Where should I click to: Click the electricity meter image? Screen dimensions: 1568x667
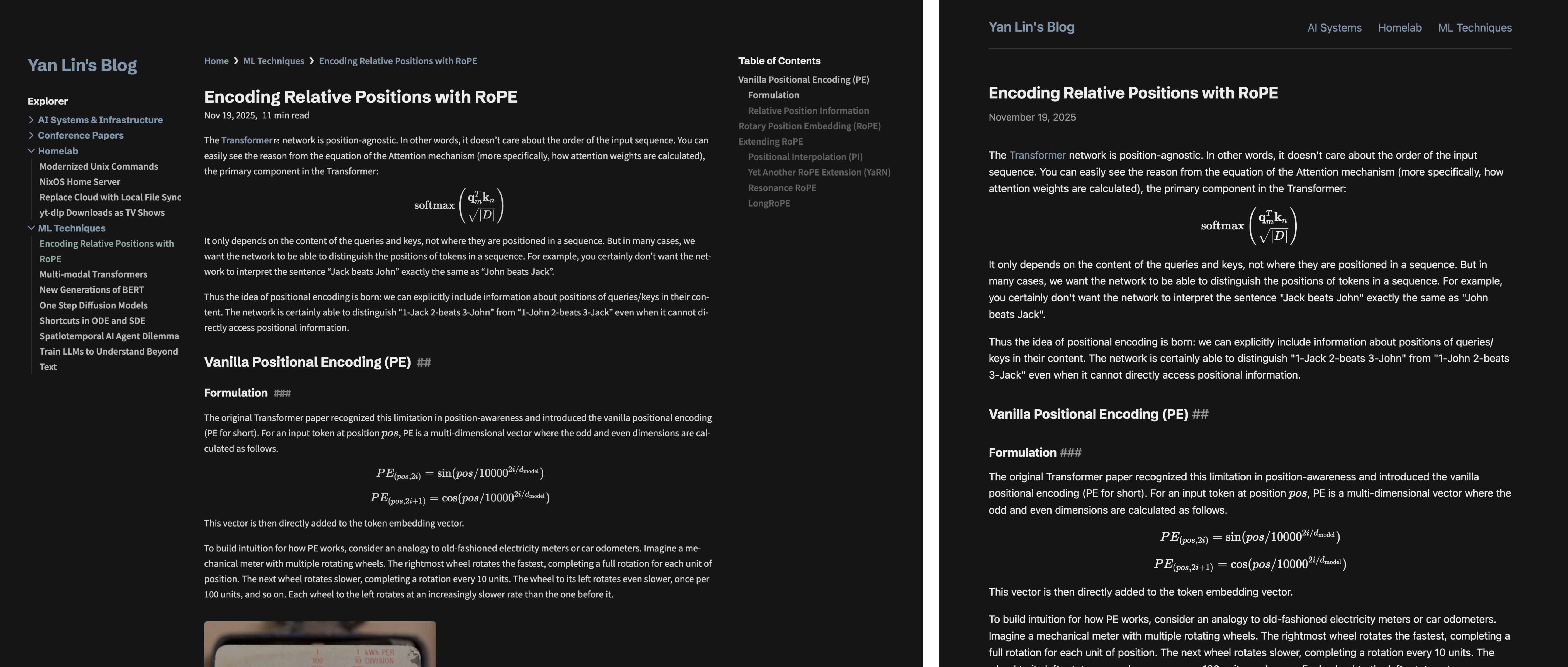320,644
